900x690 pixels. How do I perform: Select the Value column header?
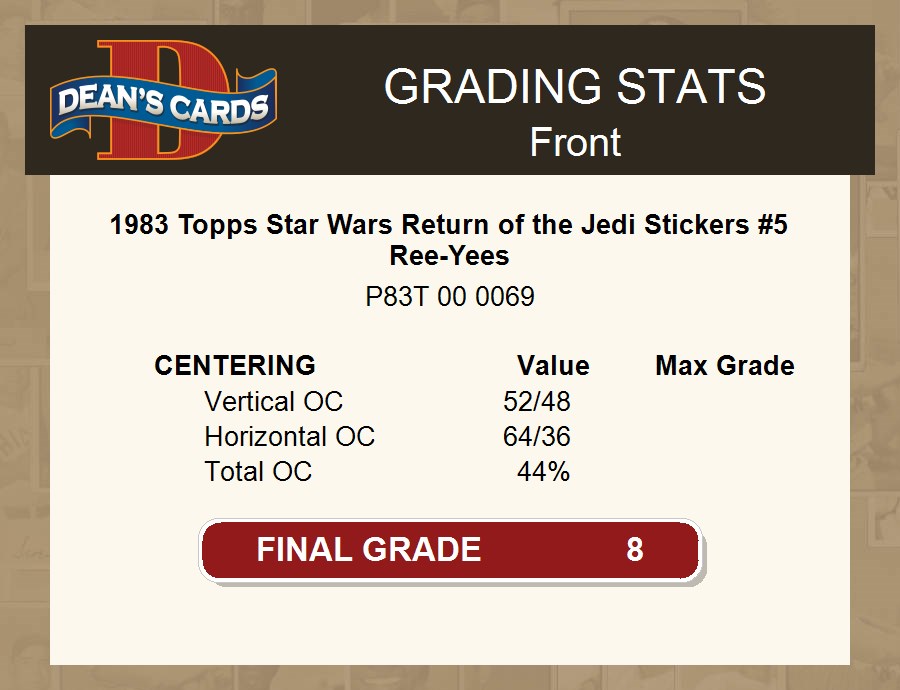(x=553, y=365)
